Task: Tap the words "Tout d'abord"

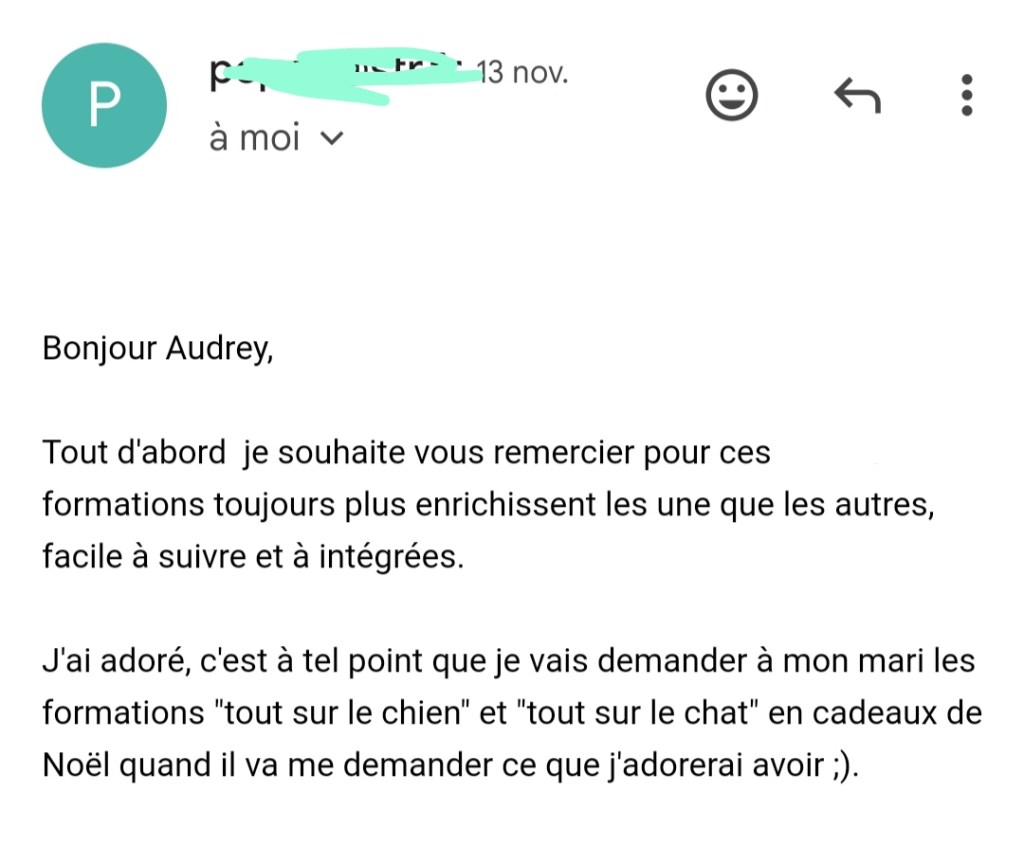Action: [134, 453]
